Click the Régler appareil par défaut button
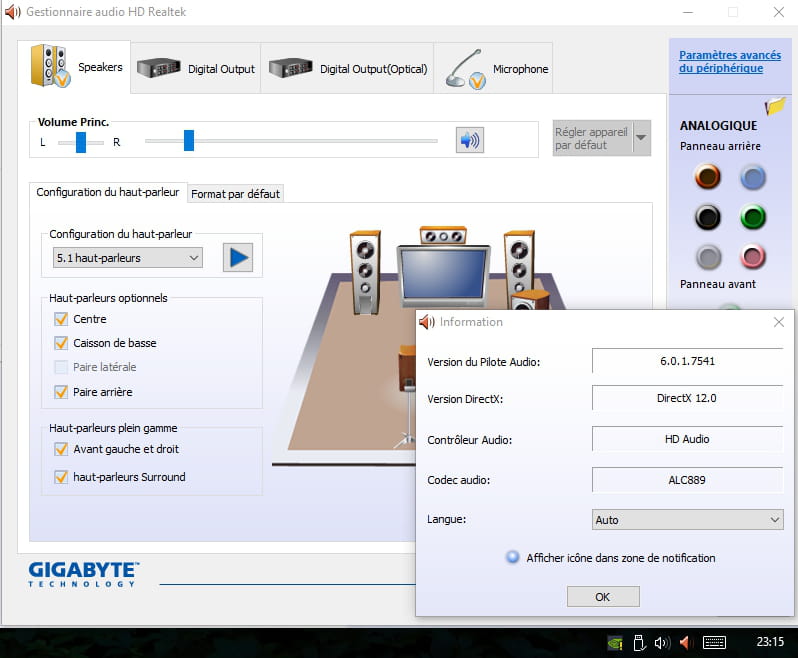This screenshot has height=658, width=798. coord(593,138)
